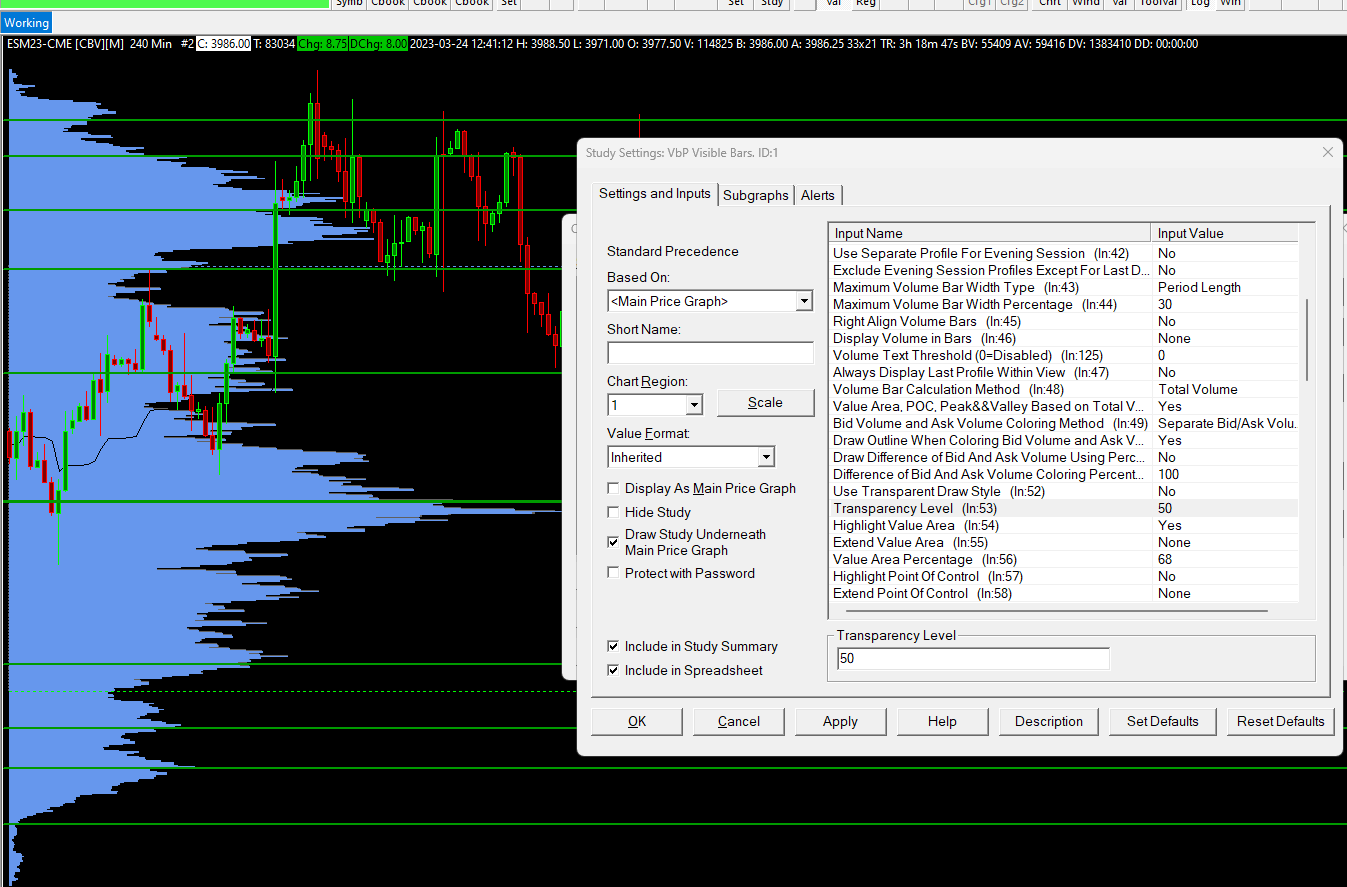Image resolution: width=1347 pixels, height=887 pixels.
Task: Click the inputs list vertical scrollbar thumb
Action: (1306, 338)
